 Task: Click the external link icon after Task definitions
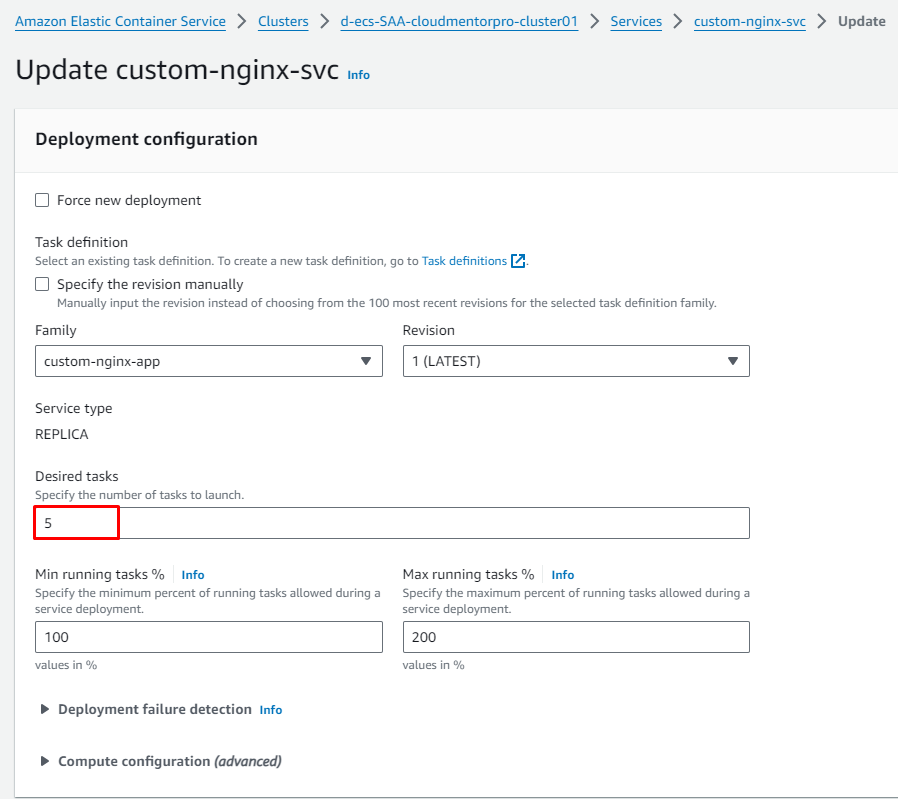coord(518,261)
